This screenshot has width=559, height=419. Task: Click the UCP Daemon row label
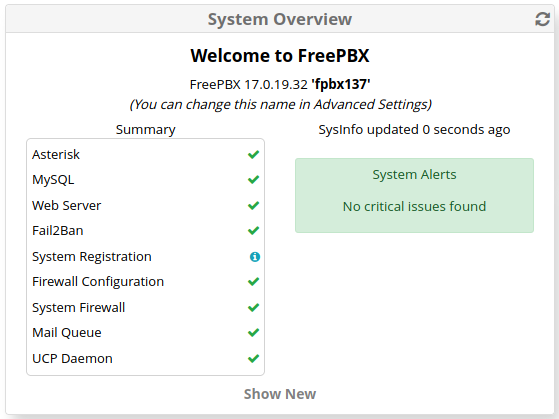point(72,358)
